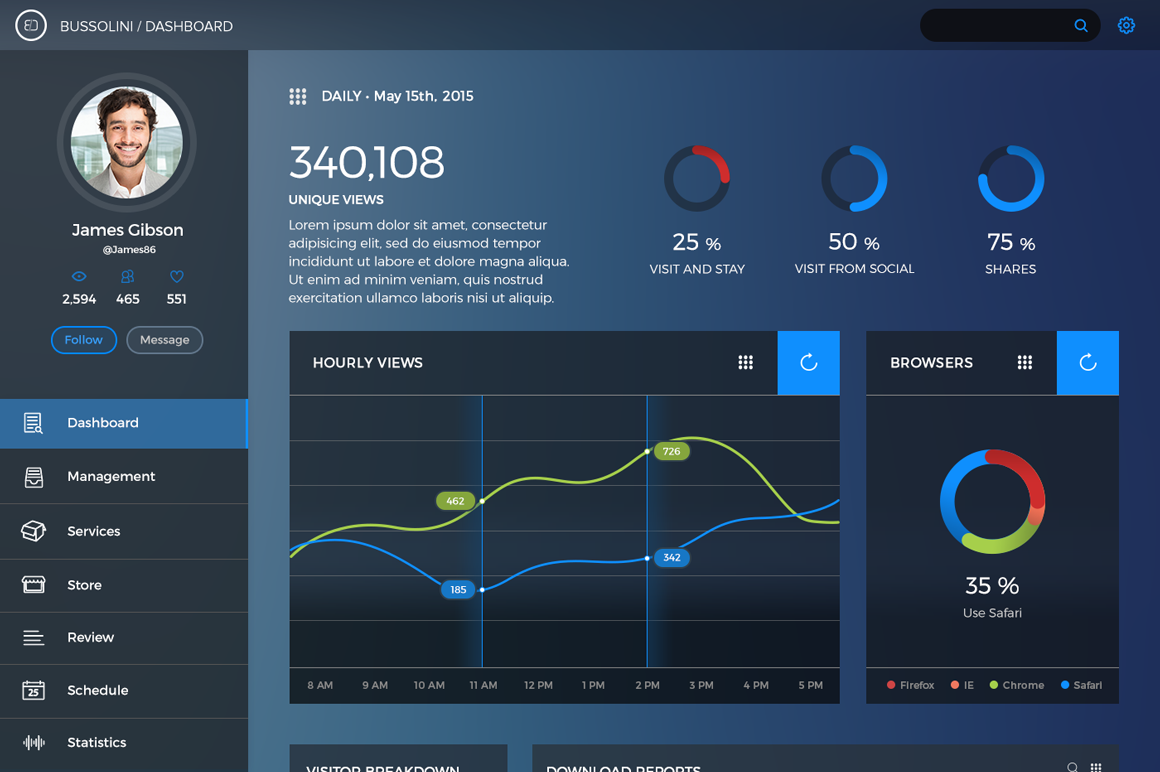
Task: Open the Browsers grid options menu
Action: (1024, 363)
